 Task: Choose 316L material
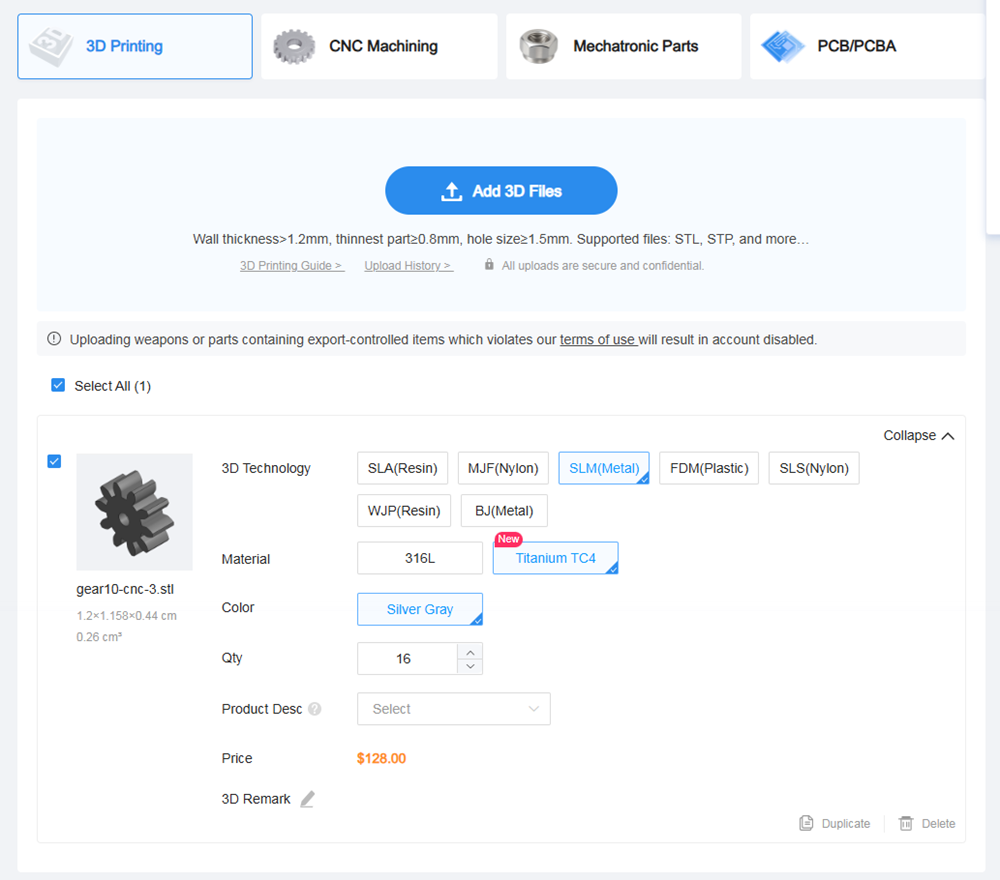420,558
